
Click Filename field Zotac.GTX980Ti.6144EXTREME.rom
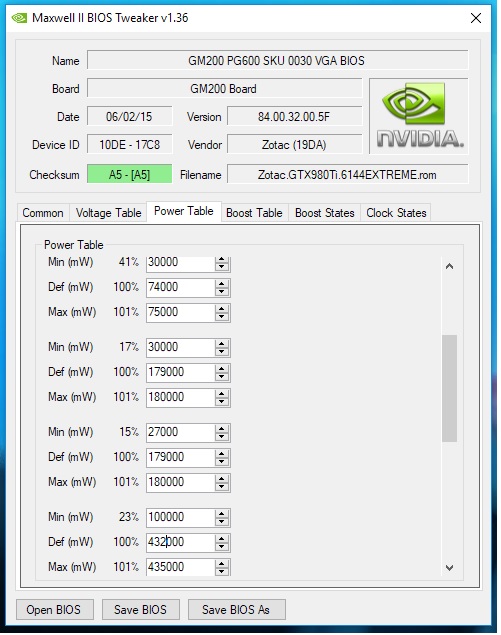pos(348,175)
